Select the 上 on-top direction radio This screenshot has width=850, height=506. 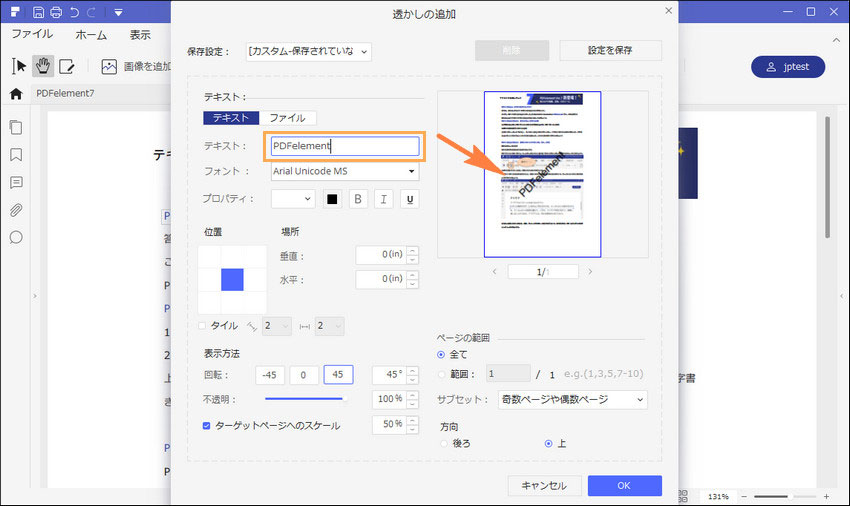[549, 444]
